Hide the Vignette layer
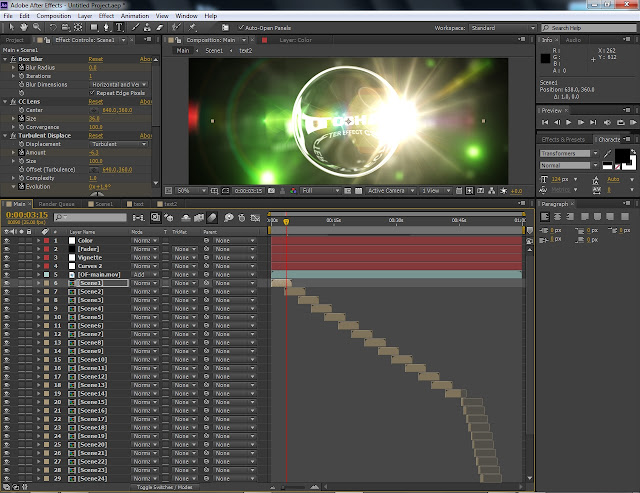Screen dimensions: 640x493 tap(7, 258)
